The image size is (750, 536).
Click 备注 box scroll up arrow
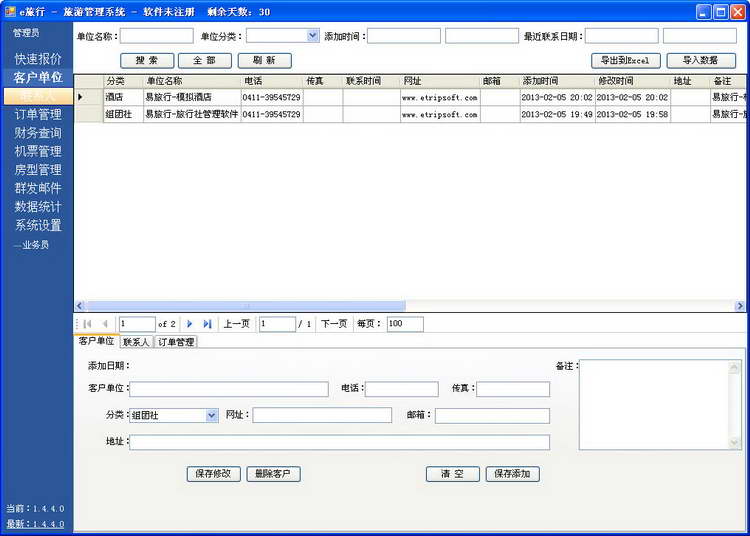[x=734, y=367]
